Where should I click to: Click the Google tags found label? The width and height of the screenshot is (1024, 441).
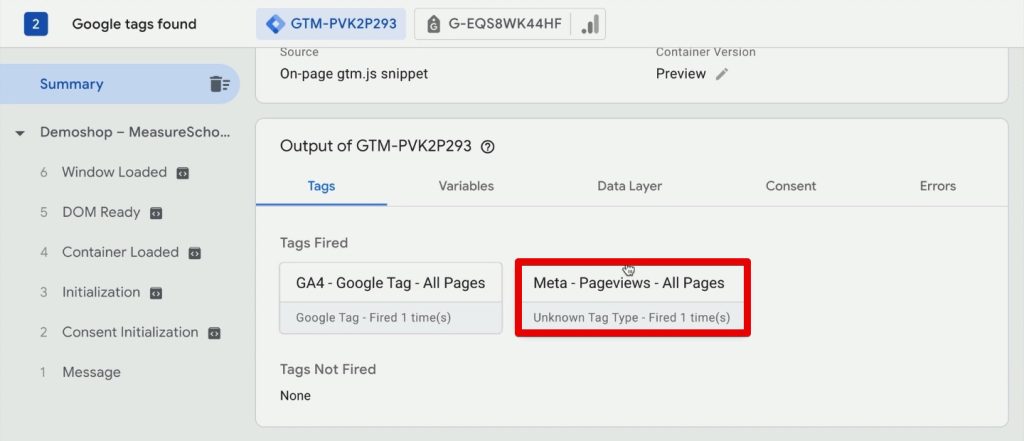pyautogui.click(x=134, y=24)
